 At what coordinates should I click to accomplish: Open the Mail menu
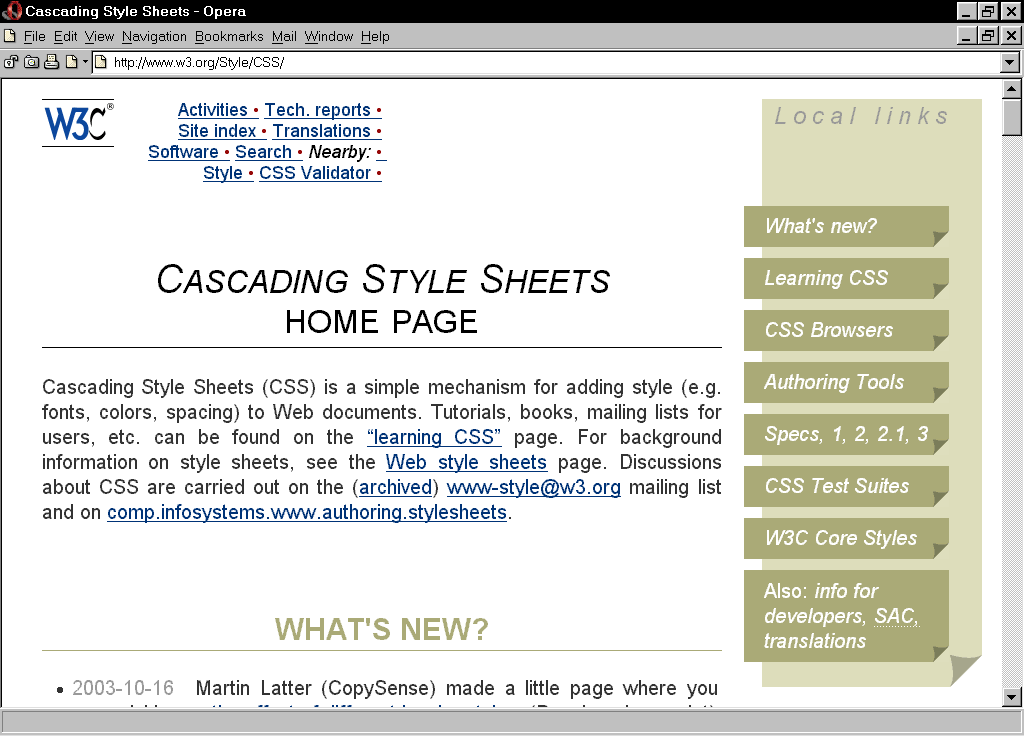[x=284, y=37]
